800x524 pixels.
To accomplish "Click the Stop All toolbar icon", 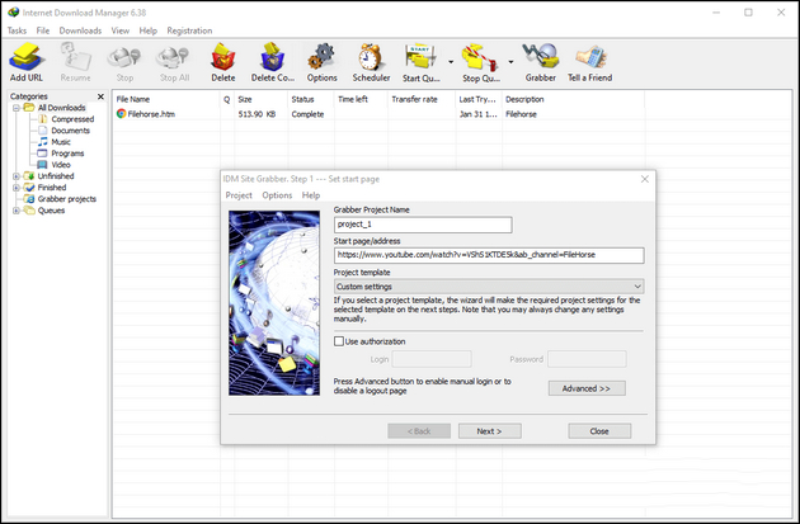I will coord(174,62).
